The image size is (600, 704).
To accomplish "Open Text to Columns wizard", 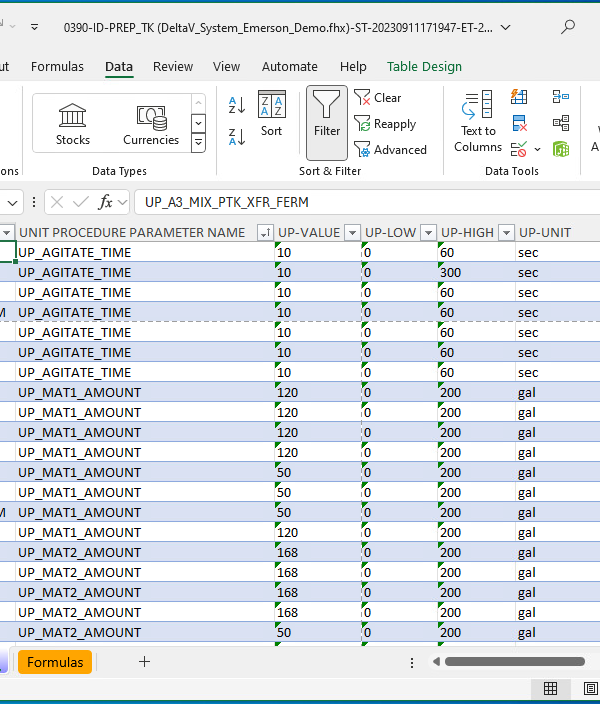I will point(477,121).
